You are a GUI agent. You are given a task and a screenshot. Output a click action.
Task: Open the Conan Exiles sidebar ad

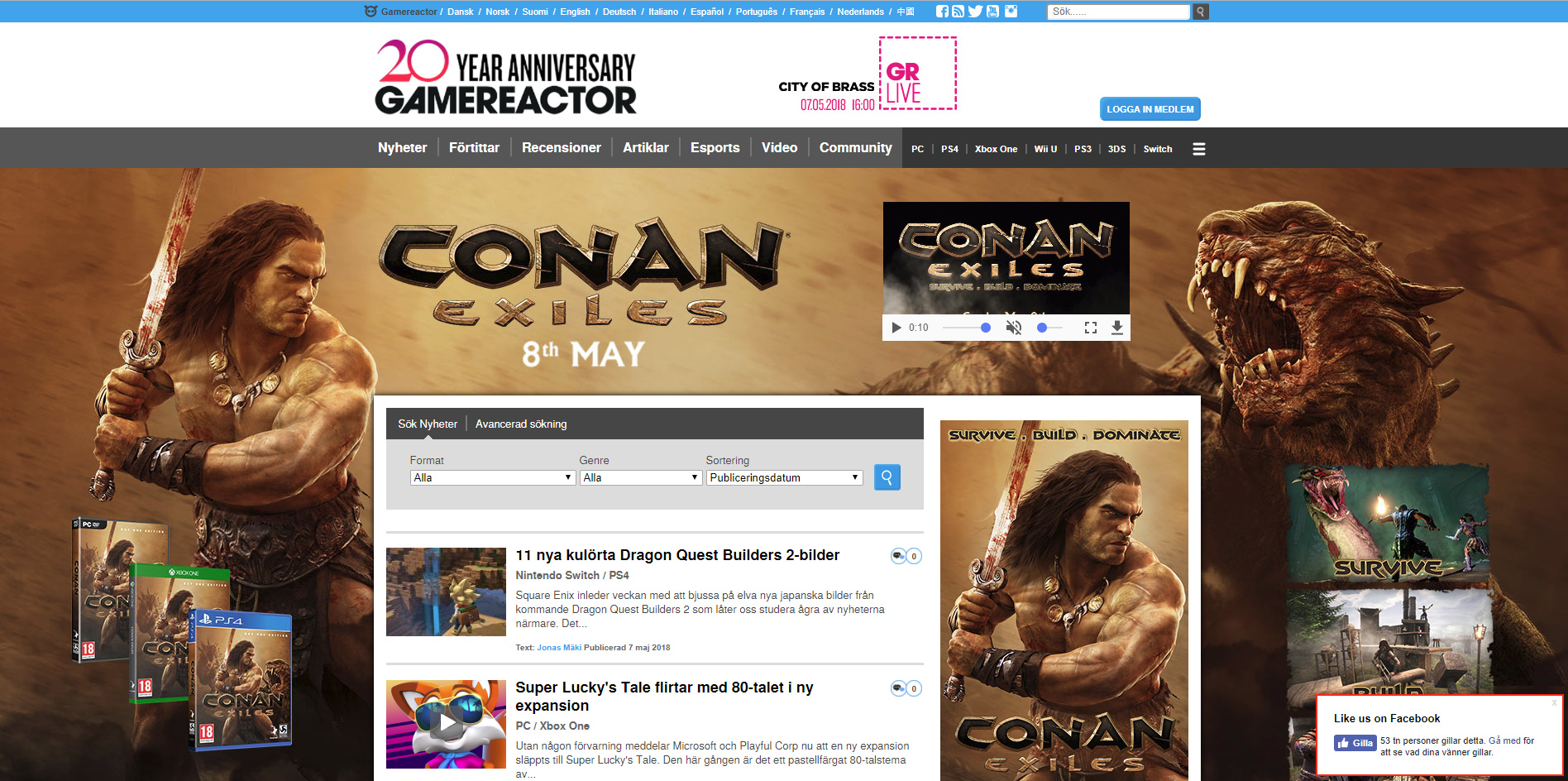pyautogui.click(x=1064, y=601)
